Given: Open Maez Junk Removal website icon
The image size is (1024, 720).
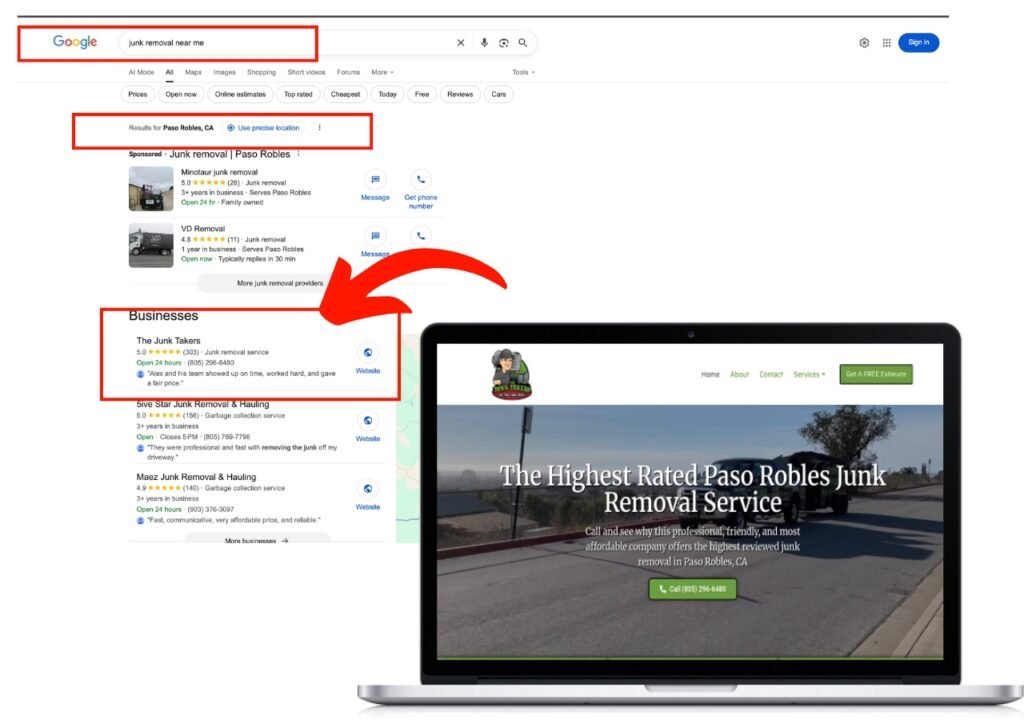Looking at the screenshot, I should tap(368, 489).
